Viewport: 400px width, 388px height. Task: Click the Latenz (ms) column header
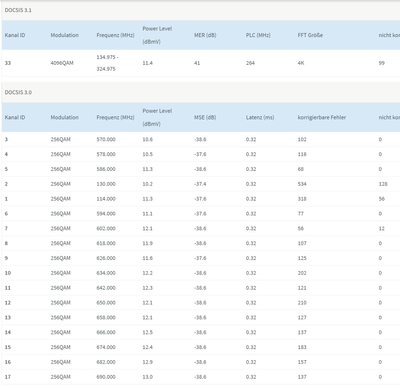click(x=260, y=117)
